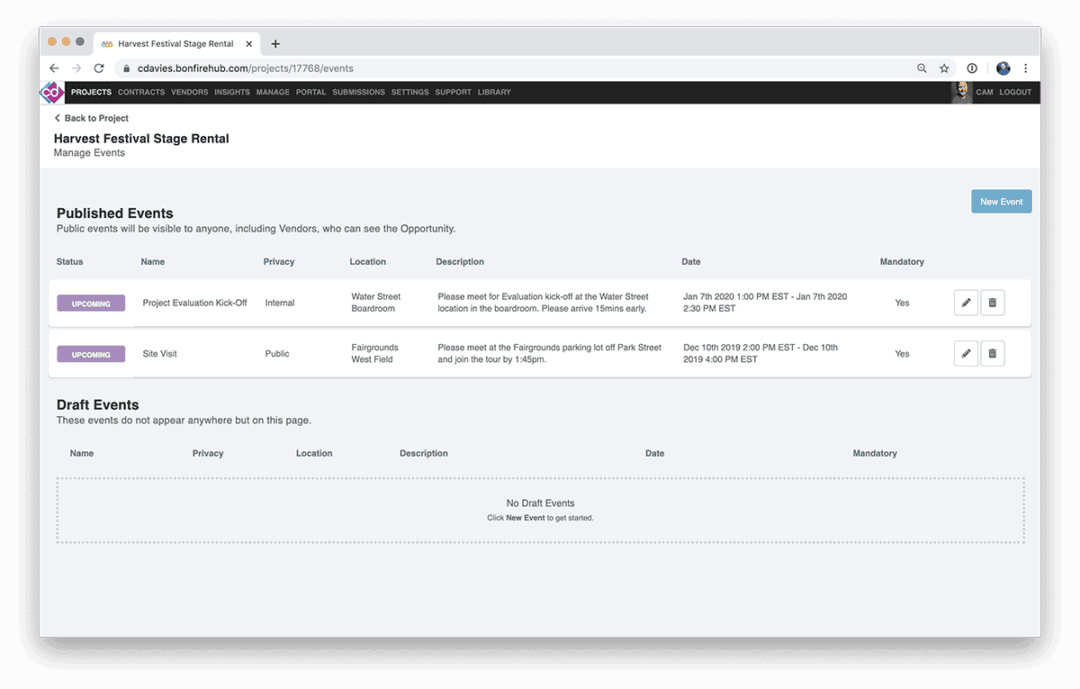Navigate to the VENDORS section
The image size is (1080, 689).
click(x=189, y=92)
